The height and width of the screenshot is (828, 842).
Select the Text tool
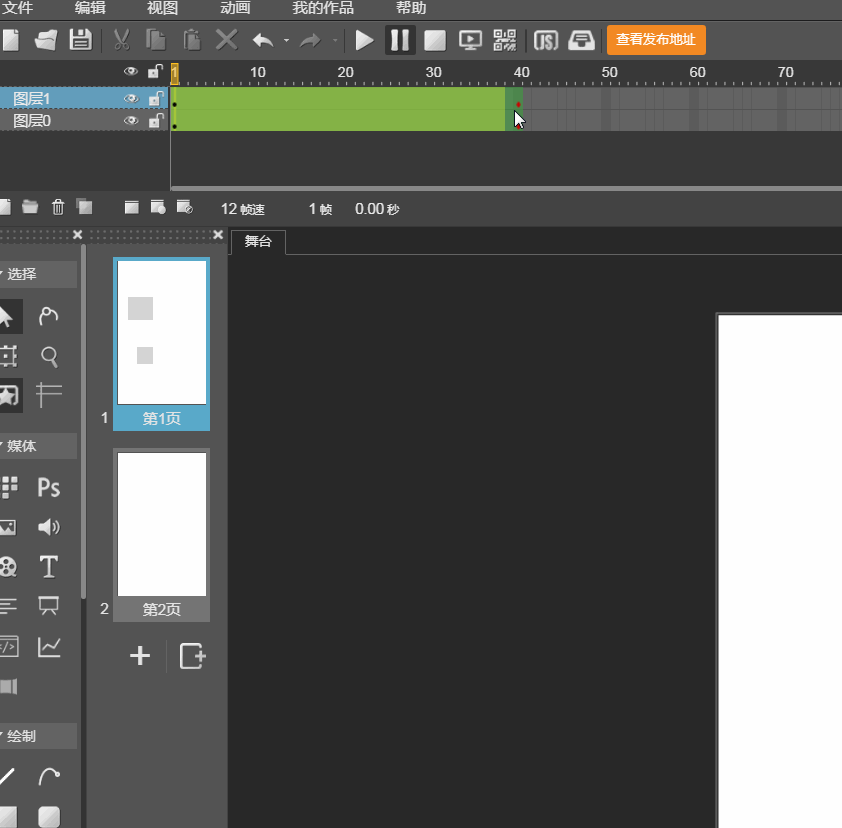tap(48, 567)
